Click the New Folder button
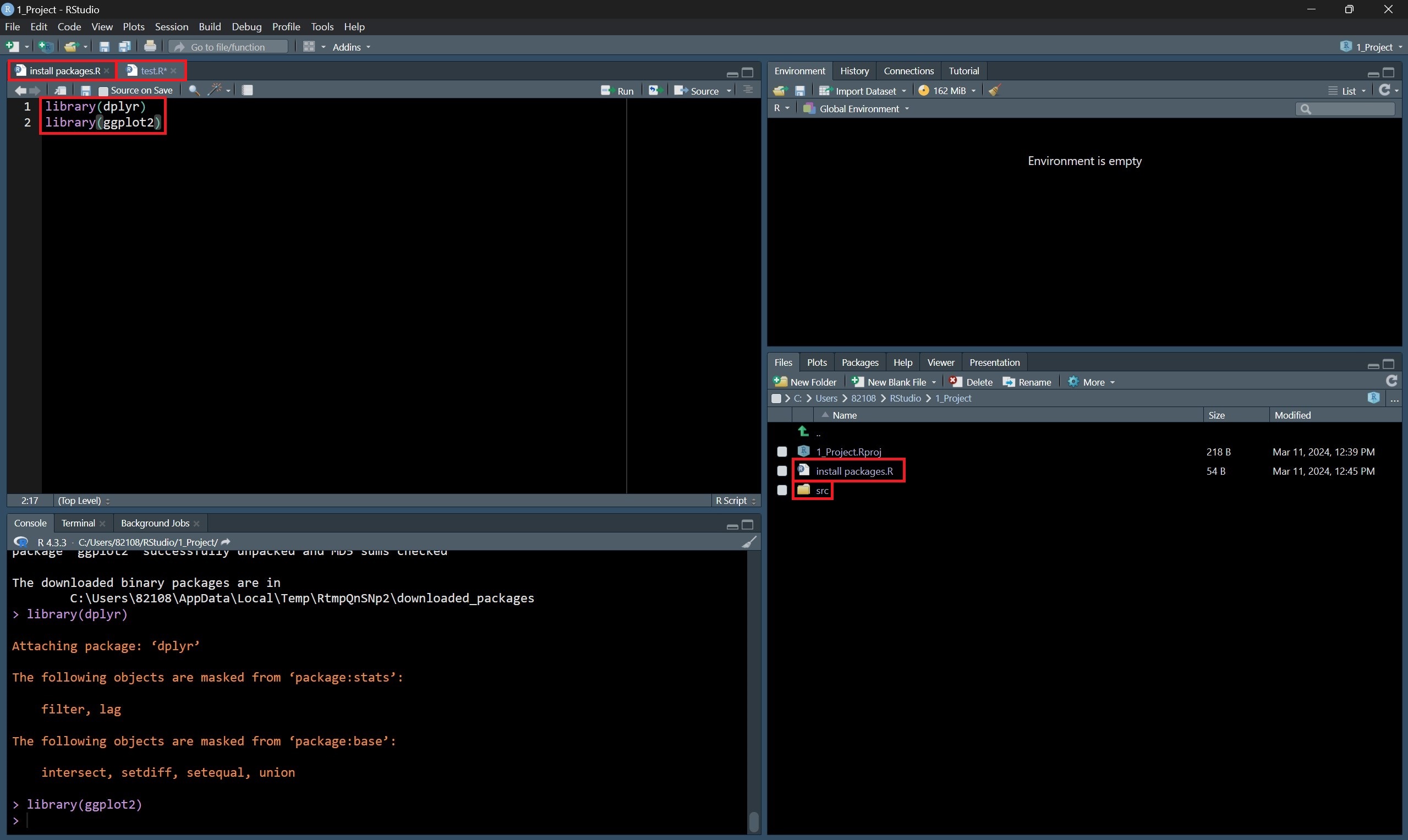 click(x=805, y=382)
